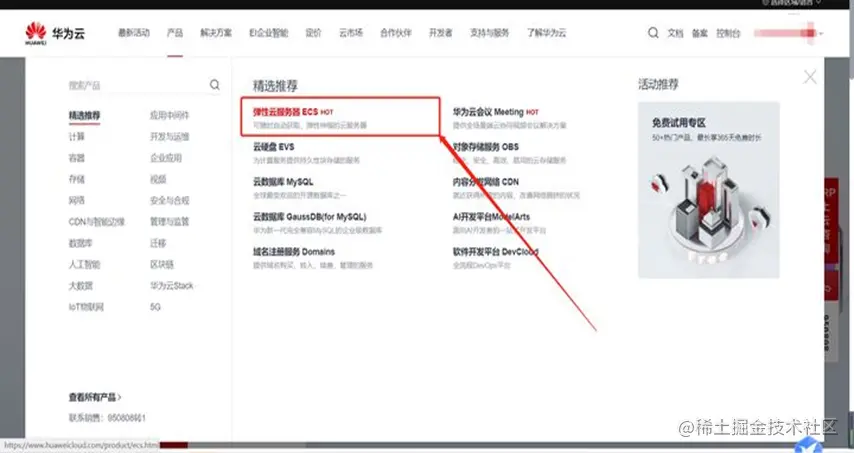Open the 云市场 menu item
854x453 pixels.
coord(351,33)
